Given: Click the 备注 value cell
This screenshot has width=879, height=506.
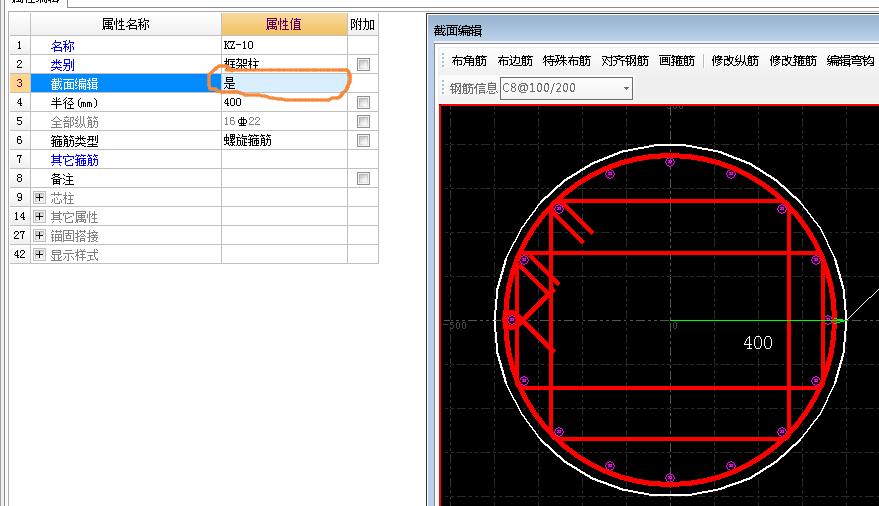Looking at the screenshot, I should coord(284,179).
